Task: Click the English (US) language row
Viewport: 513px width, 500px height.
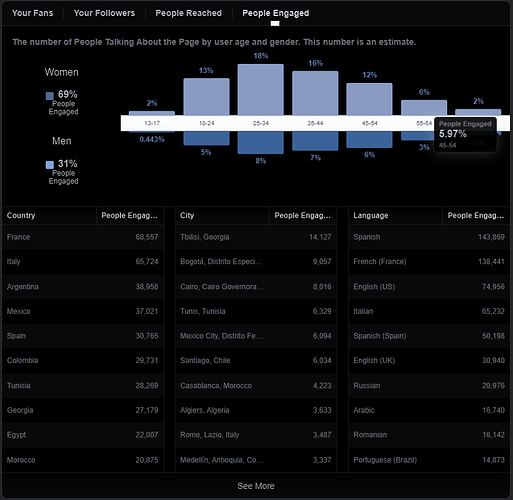Action: coord(429,287)
